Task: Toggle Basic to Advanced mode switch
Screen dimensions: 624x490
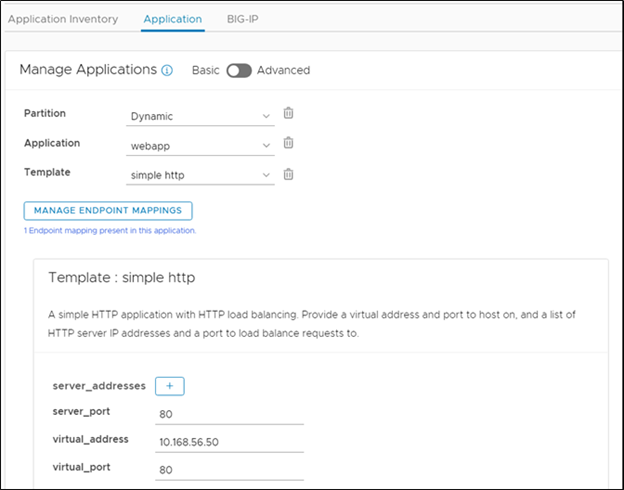Action: pos(238,71)
